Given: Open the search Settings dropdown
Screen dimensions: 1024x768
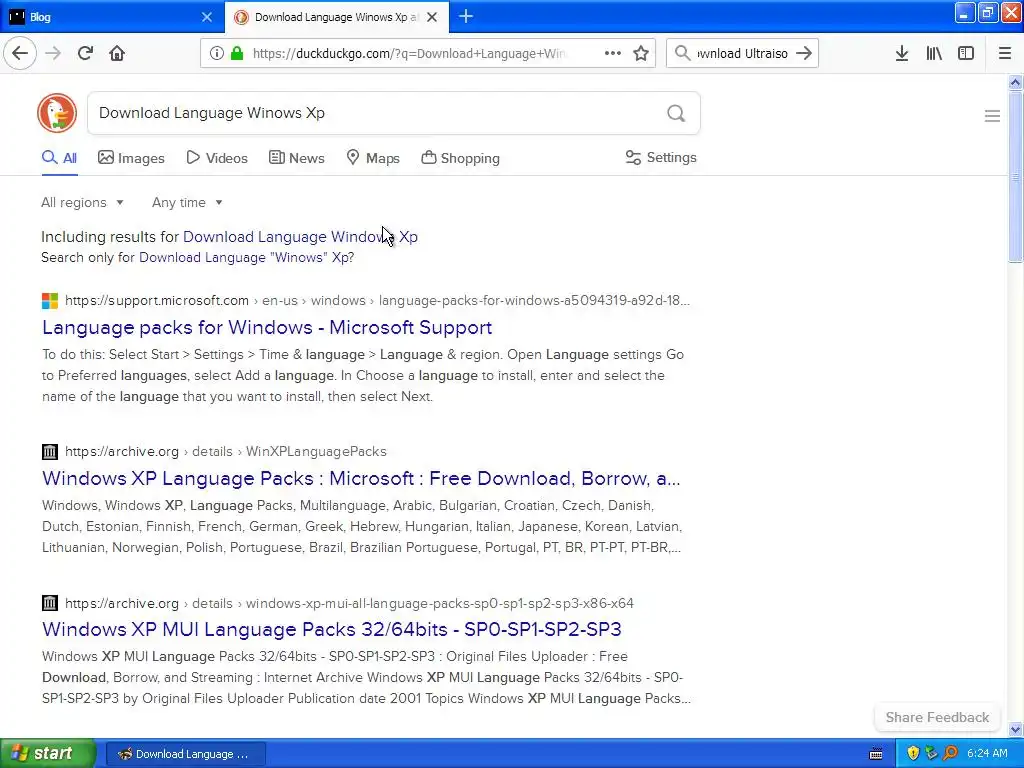Looking at the screenshot, I should pos(661,157).
